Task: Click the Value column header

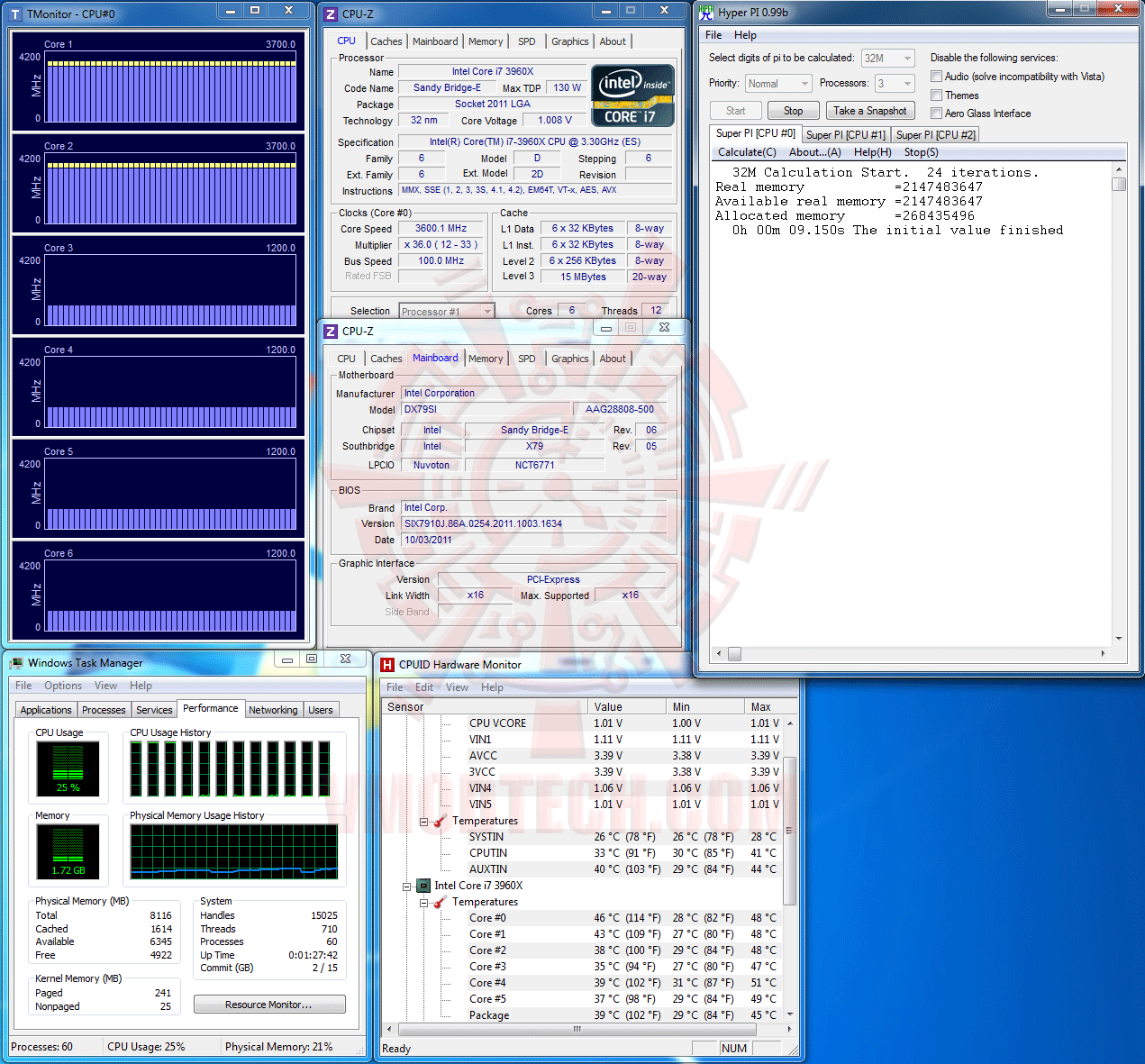Action: pyautogui.click(x=627, y=707)
